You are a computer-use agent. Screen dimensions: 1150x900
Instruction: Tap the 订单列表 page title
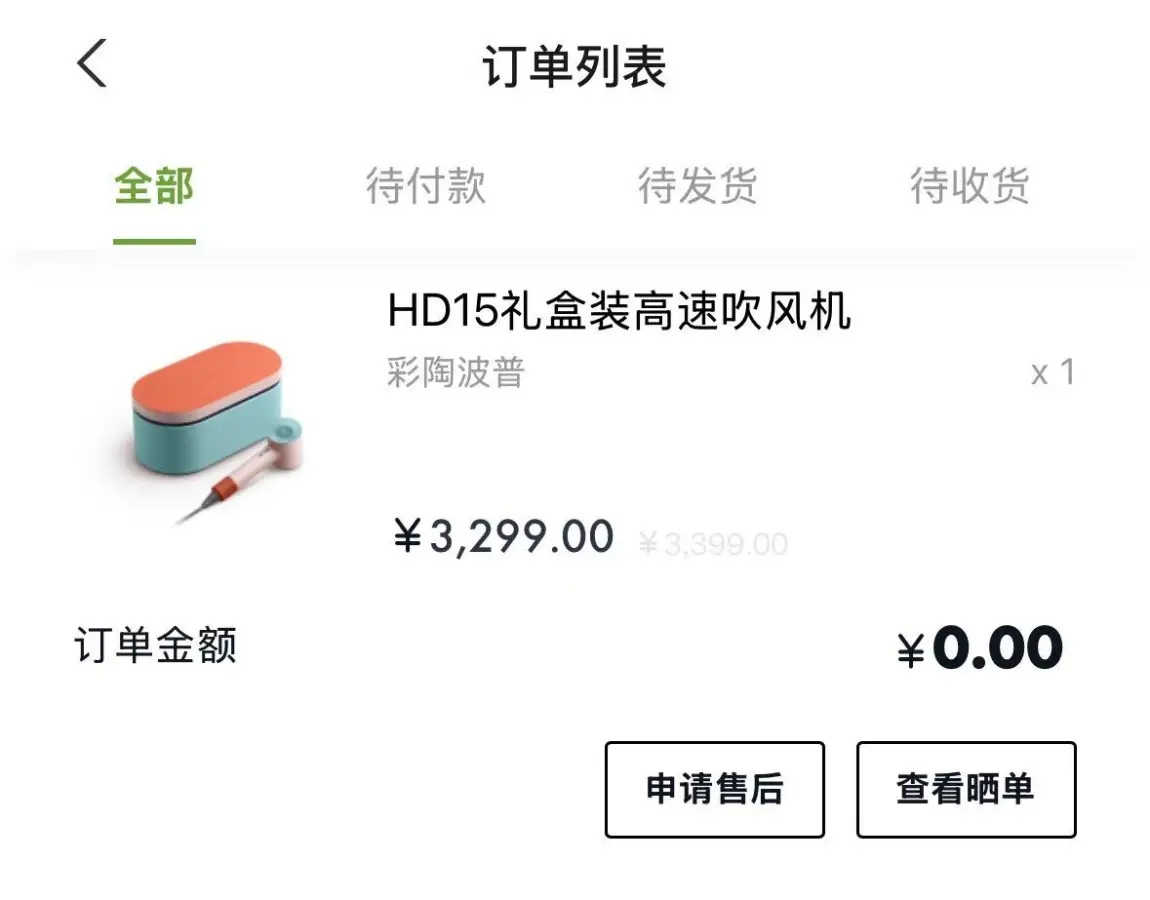(x=574, y=67)
